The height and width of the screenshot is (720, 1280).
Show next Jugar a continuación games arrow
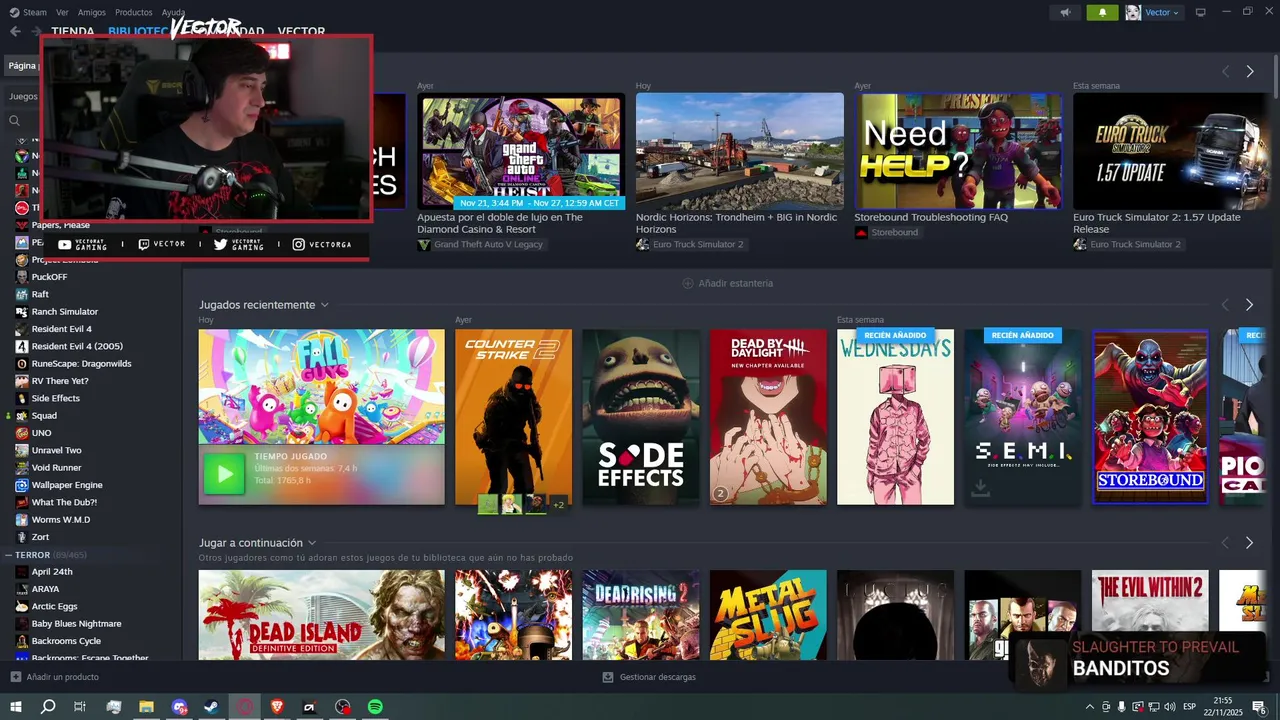(1249, 543)
